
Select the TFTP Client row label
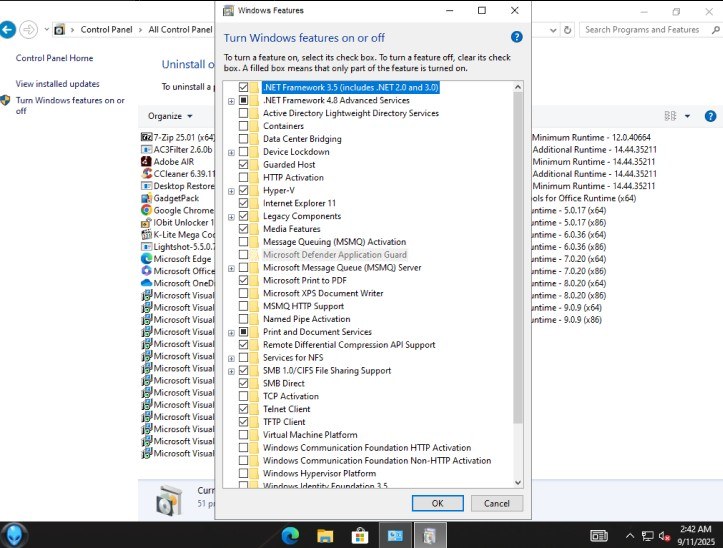coord(284,422)
